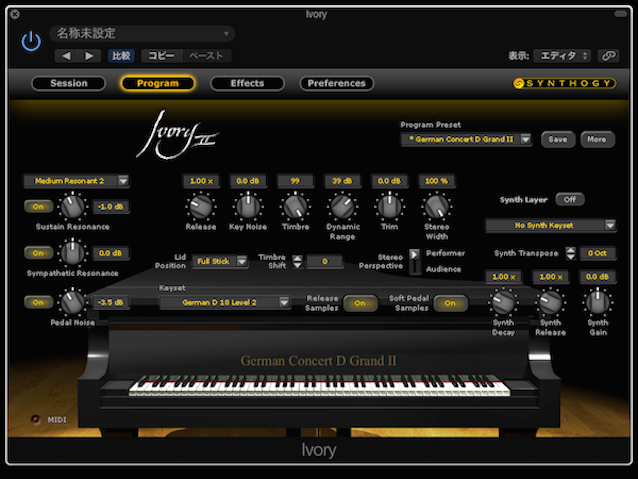Click the Stereo Width knob

(436, 206)
